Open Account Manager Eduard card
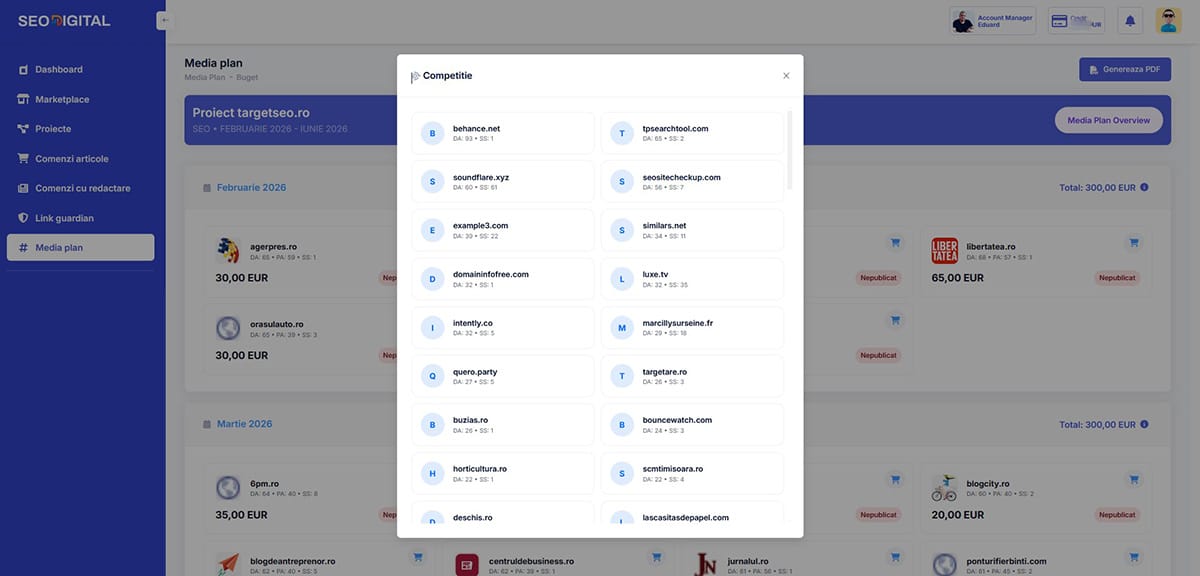Screen dimensions: 1200x576 point(992,21)
